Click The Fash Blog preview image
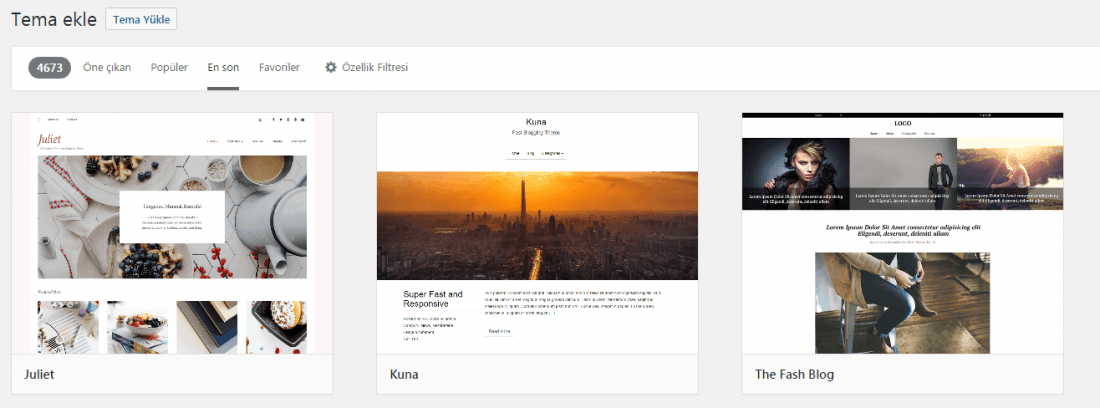Screen dimensions: 1100x408 click(x=902, y=232)
